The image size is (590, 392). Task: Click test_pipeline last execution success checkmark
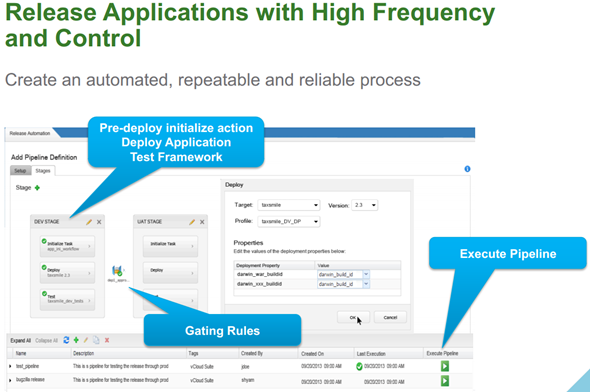click(359, 366)
